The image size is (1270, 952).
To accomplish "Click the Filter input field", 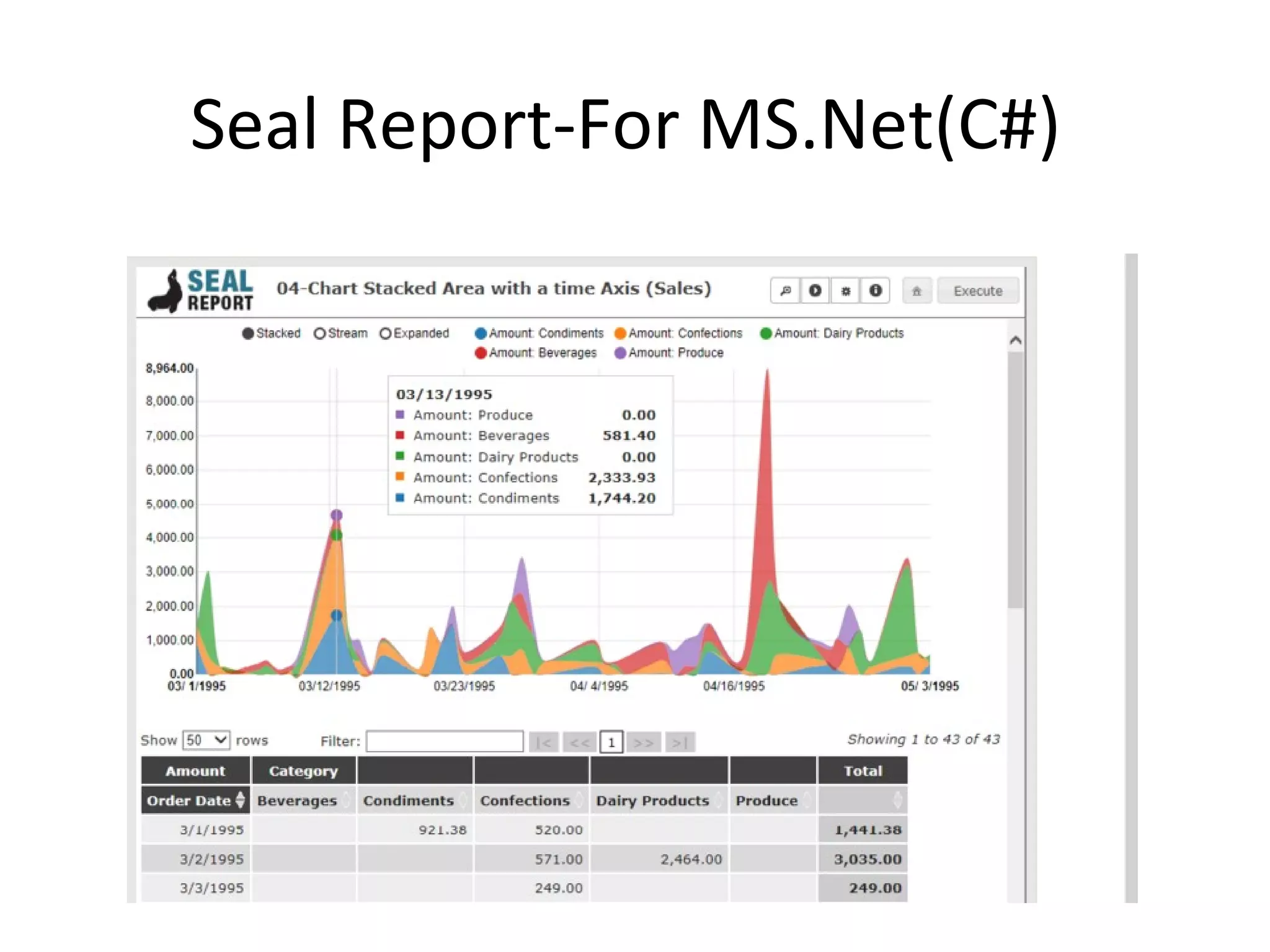I will click(x=445, y=741).
